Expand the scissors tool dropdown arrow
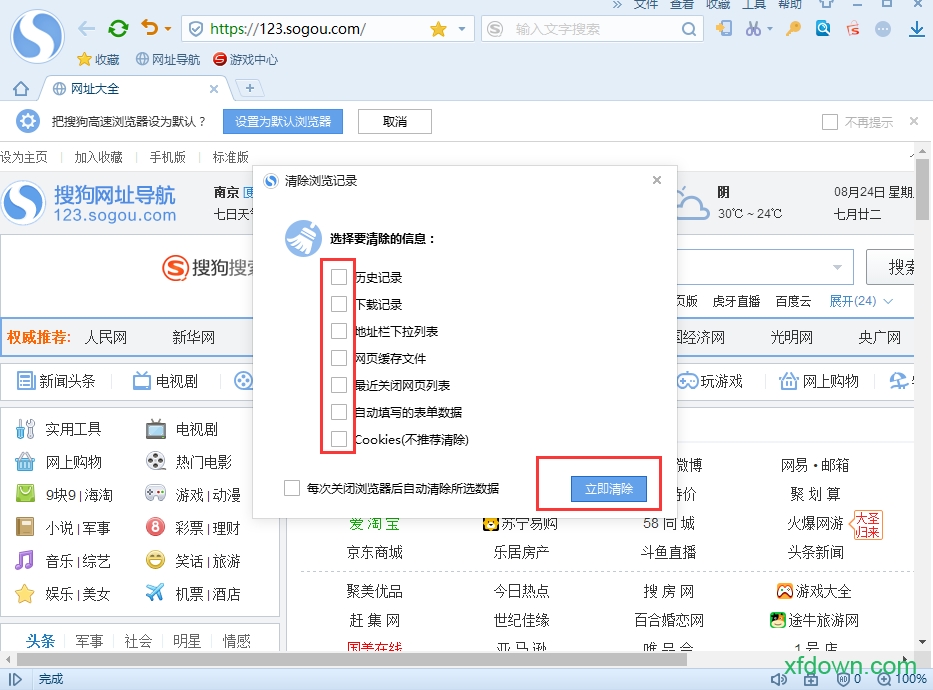Screen dimensions: 933x690 [770, 30]
